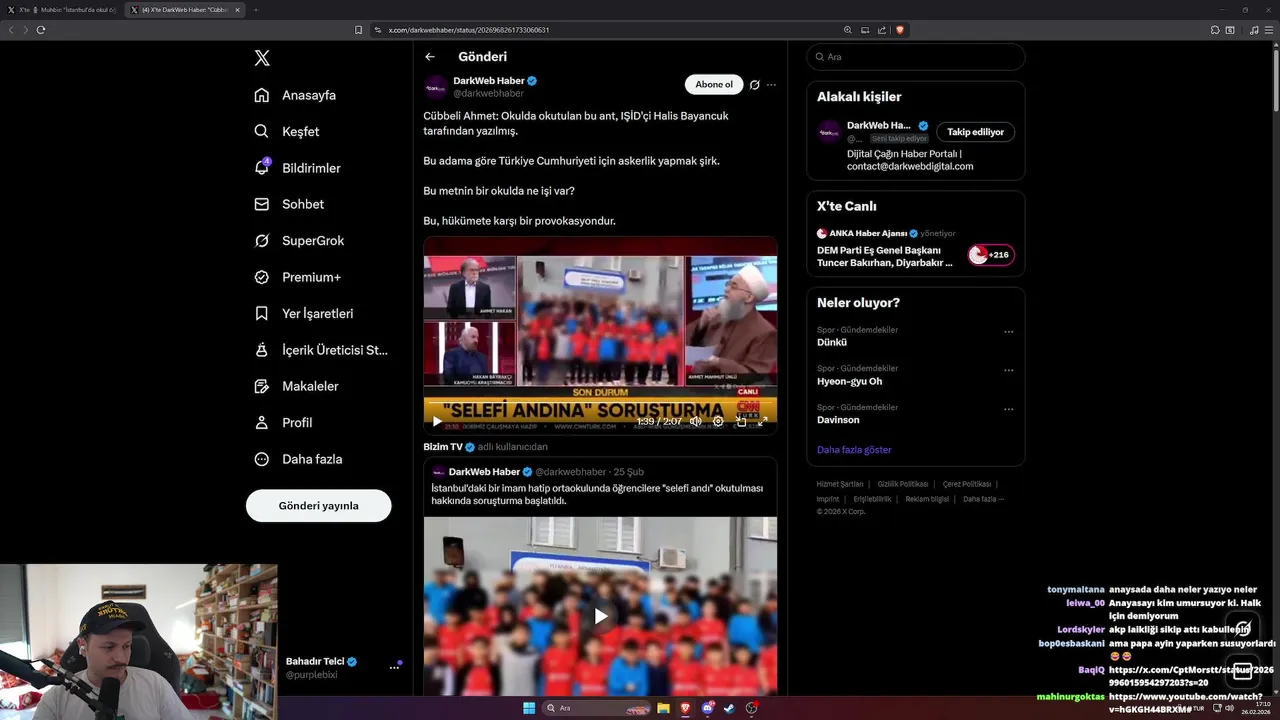Bookmark this page in address bar
1280x720 pixels.
(x=358, y=30)
